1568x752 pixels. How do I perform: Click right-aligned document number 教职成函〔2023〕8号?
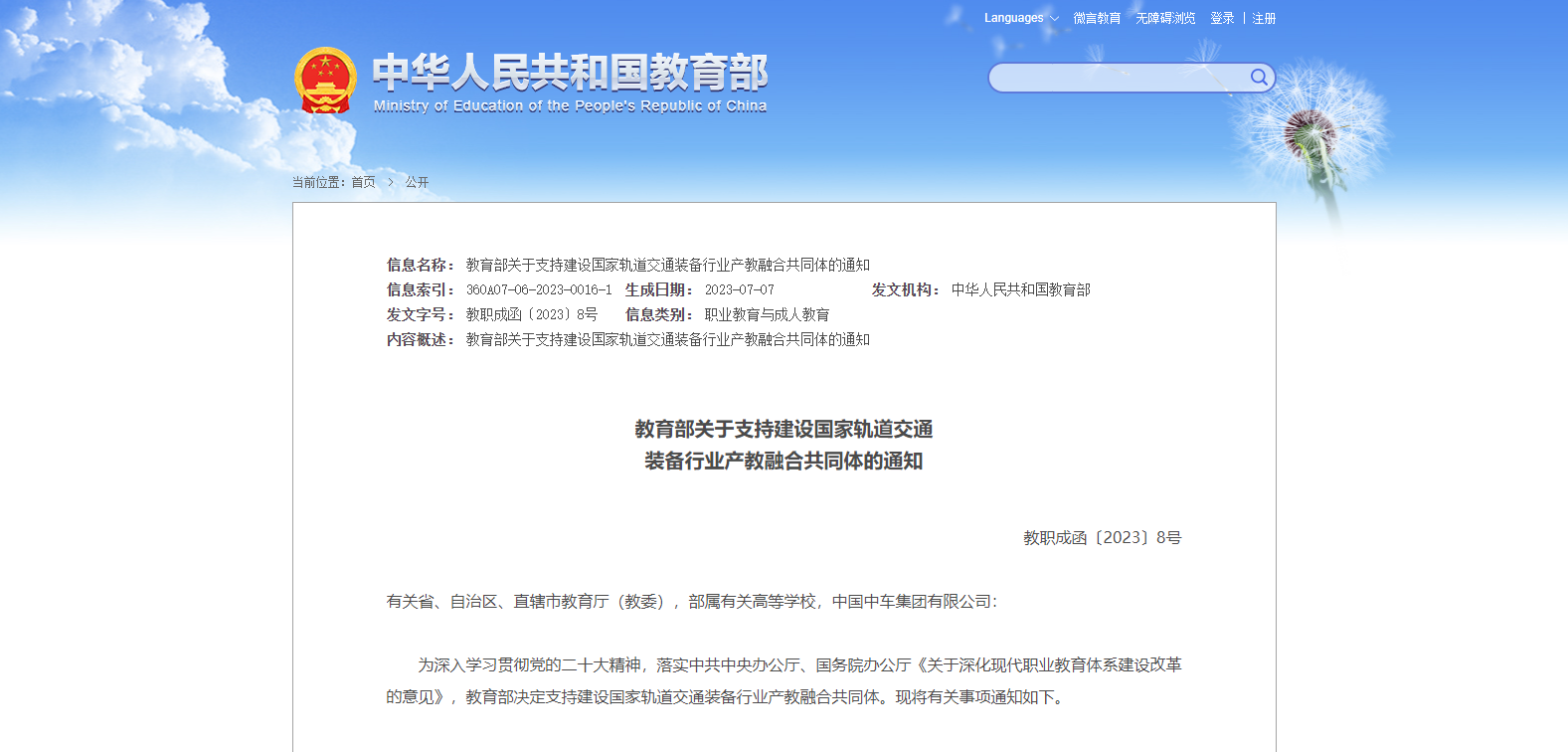[1102, 537]
